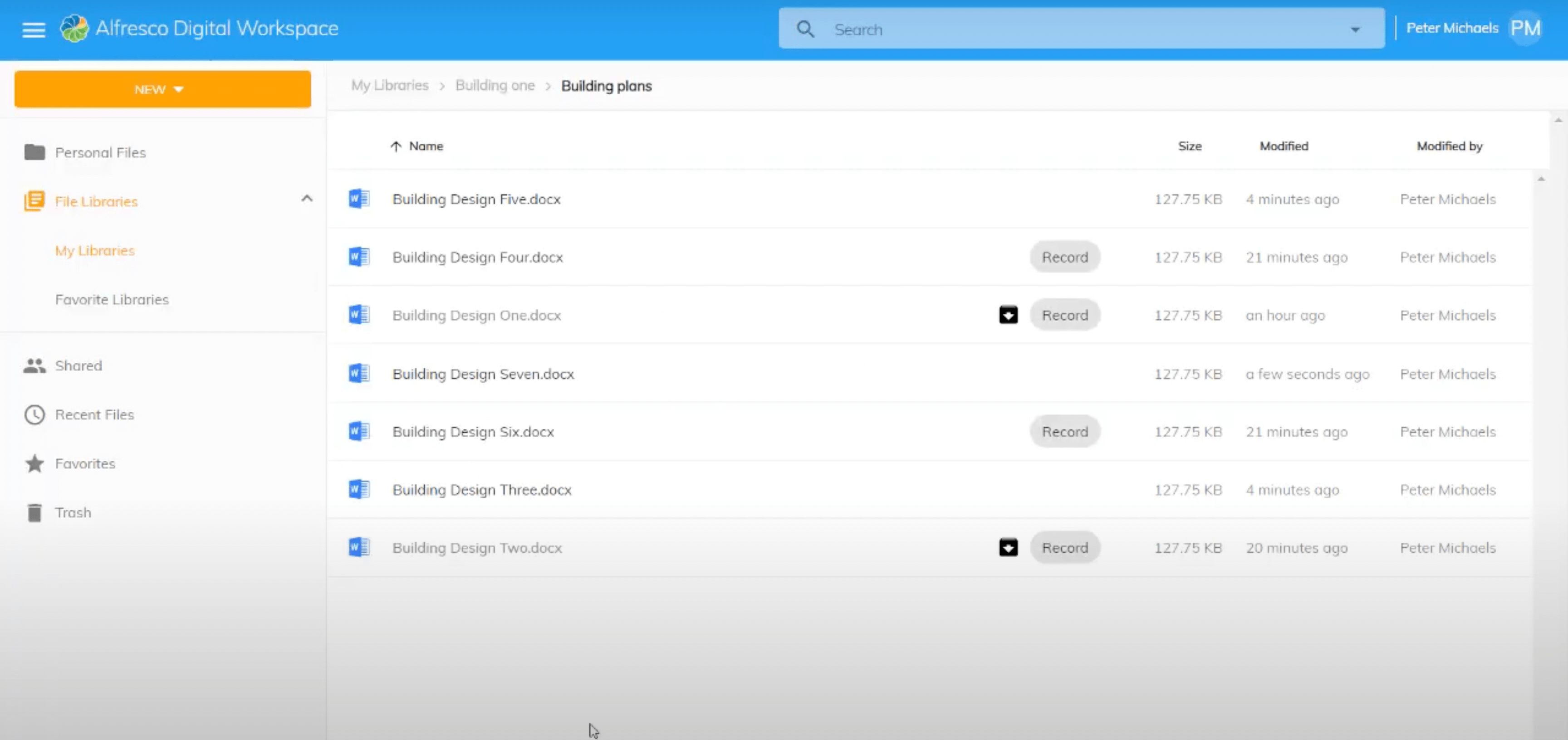Click the File Libraries icon
The height and width of the screenshot is (740, 1568).
34,201
